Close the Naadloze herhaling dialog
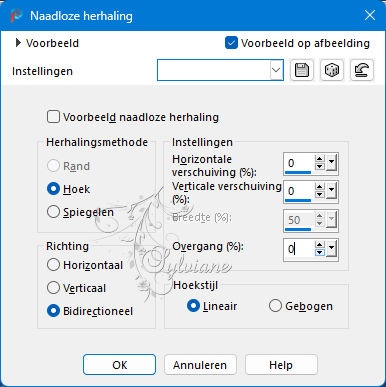Viewport: 386px width, 387px height. 370,15
